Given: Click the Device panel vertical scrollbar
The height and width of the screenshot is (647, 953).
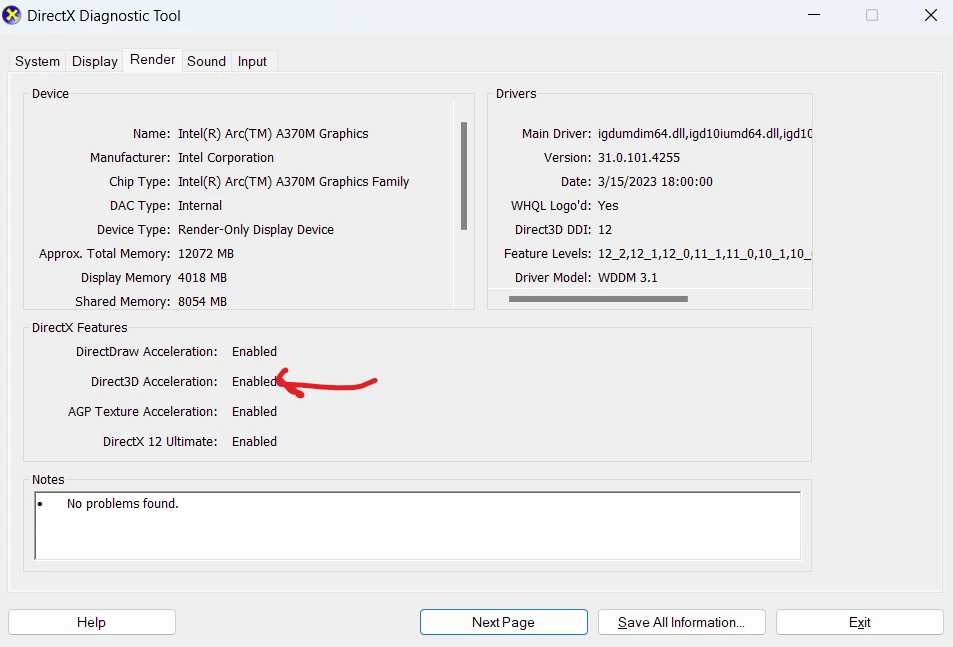Looking at the screenshot, I should coord(464,176).
